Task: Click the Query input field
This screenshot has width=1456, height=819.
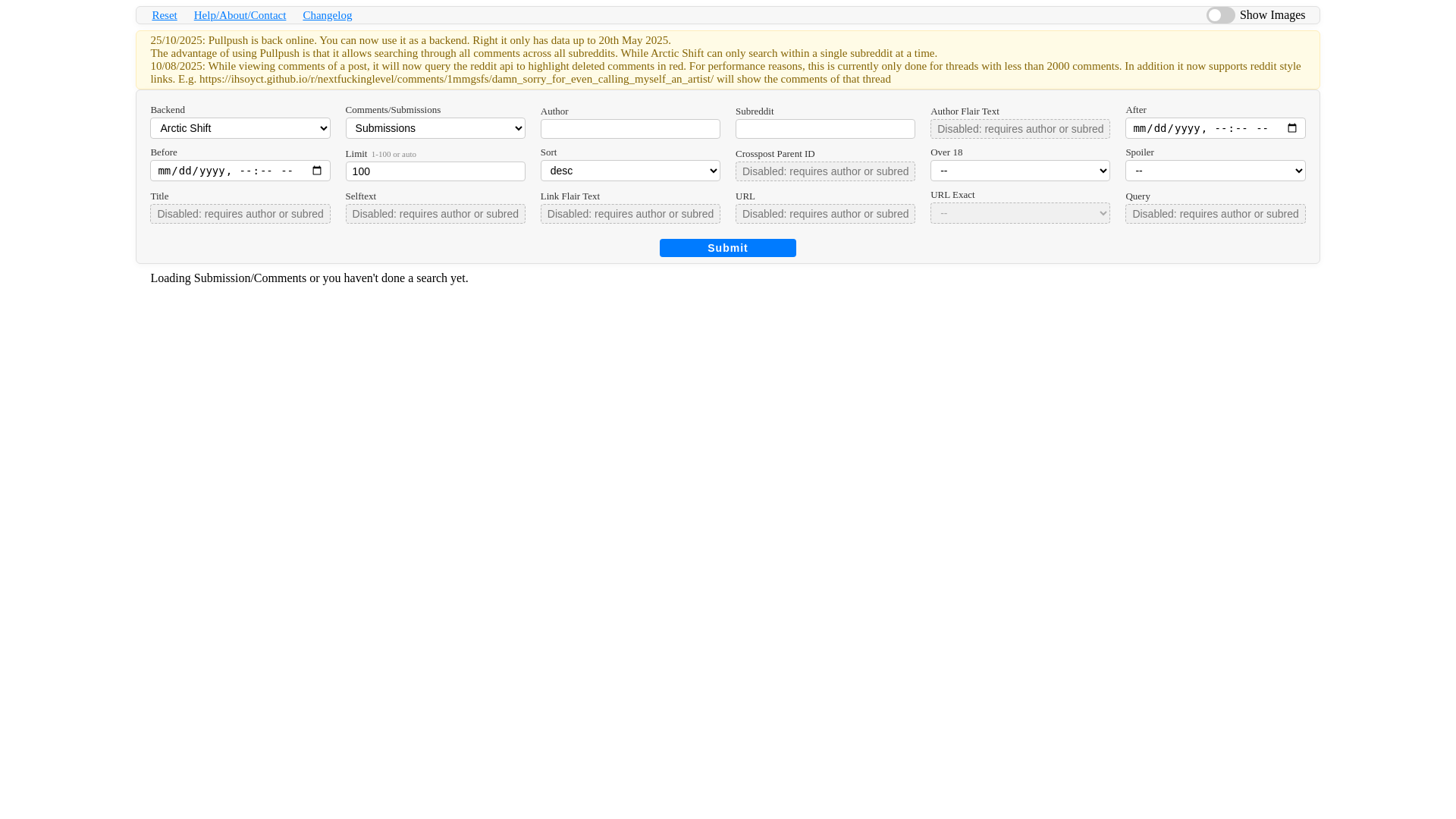Action: 1216,214
